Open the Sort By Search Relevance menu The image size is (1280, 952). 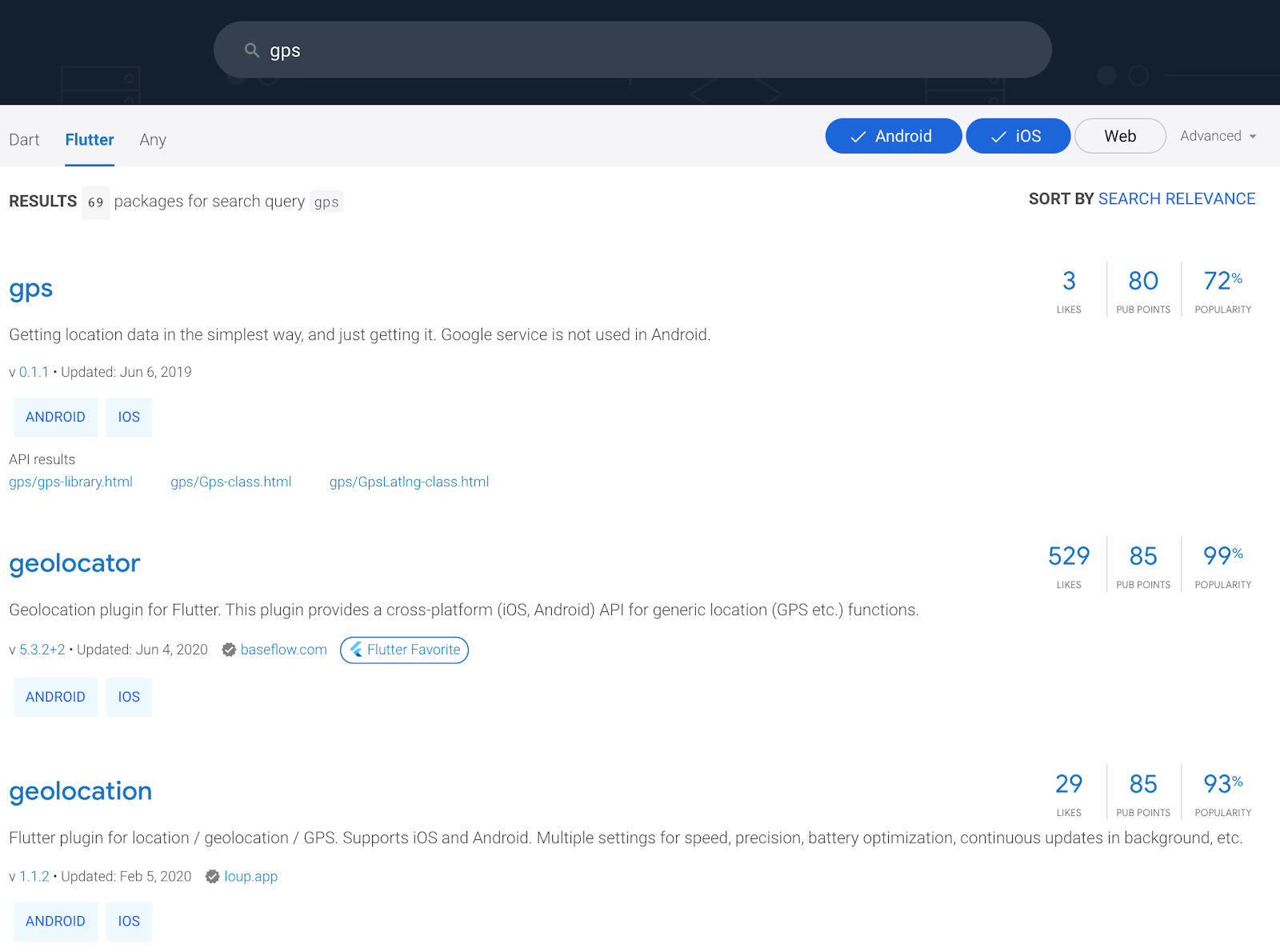tap(1176, 198)
